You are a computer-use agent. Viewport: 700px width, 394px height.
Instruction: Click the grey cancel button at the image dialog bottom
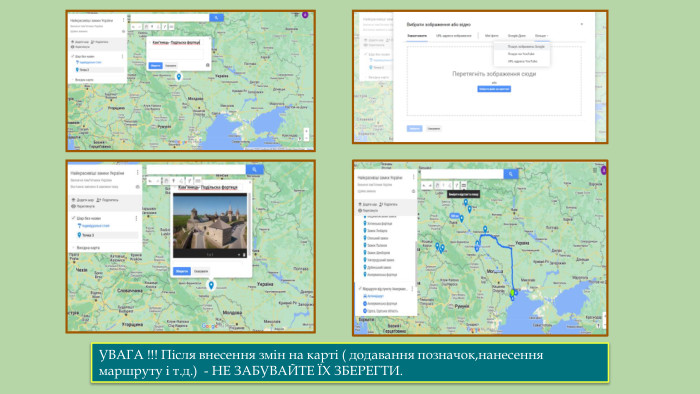(x=433, y=129)
